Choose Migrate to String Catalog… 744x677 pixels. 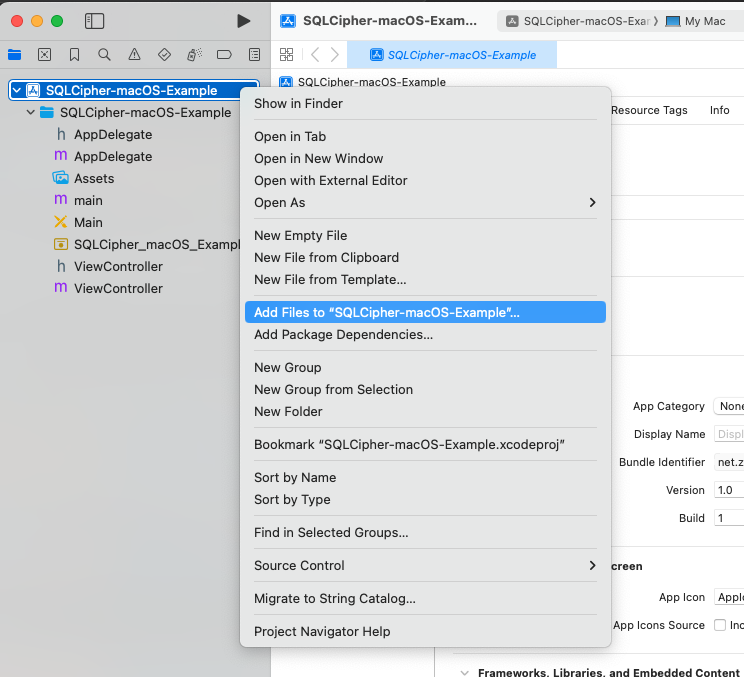(425, 598)
